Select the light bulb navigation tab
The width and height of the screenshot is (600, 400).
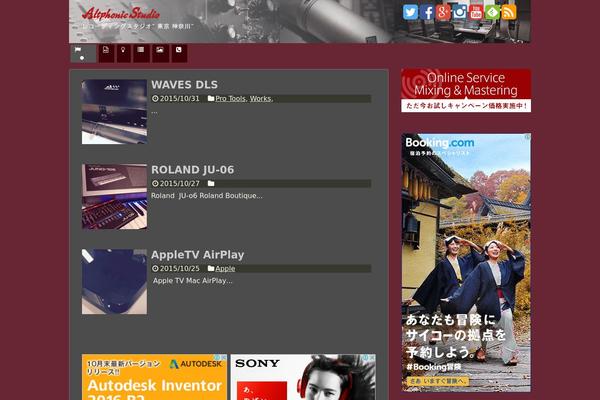pos(123,53)
